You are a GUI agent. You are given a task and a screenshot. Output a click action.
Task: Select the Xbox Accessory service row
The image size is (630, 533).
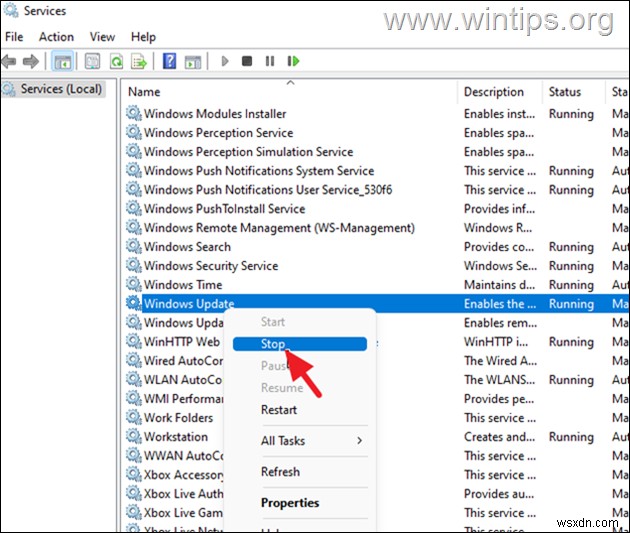[184, 475]
